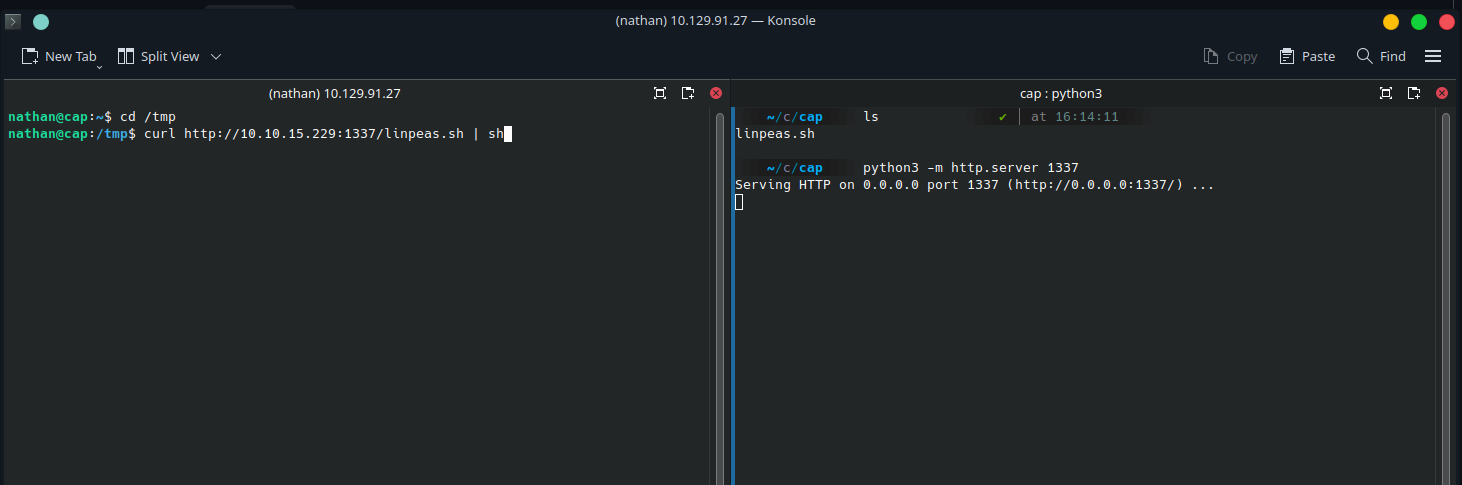The image size is (1462, 485).
Task: Click the Konsole window title text
Action: pos(716,21)
